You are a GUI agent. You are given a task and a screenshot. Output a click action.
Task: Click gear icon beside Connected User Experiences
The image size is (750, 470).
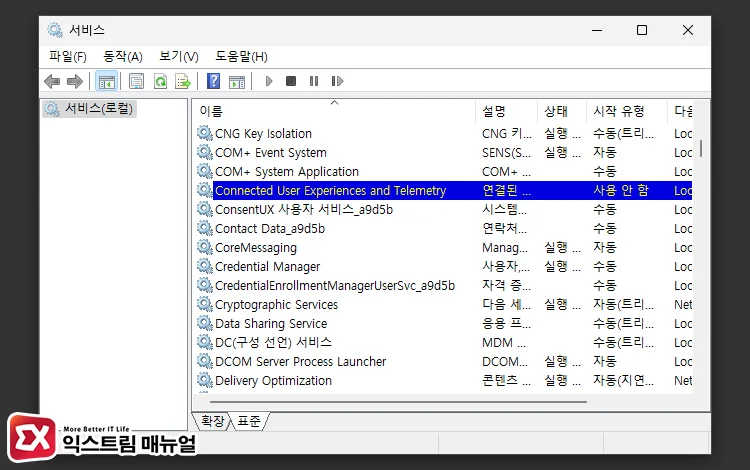pyautogui.click(x=205, y=190)
